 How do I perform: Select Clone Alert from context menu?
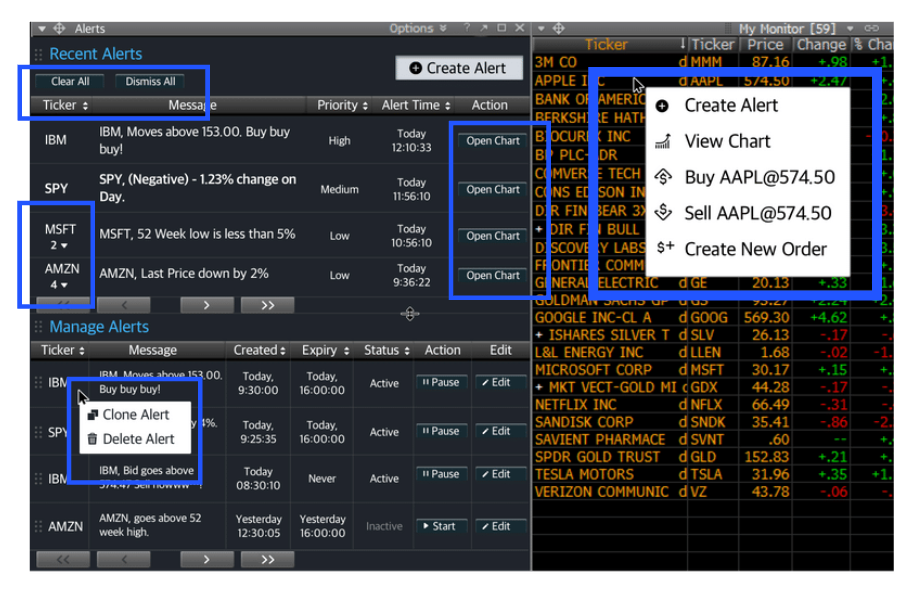tap(135, 415)
